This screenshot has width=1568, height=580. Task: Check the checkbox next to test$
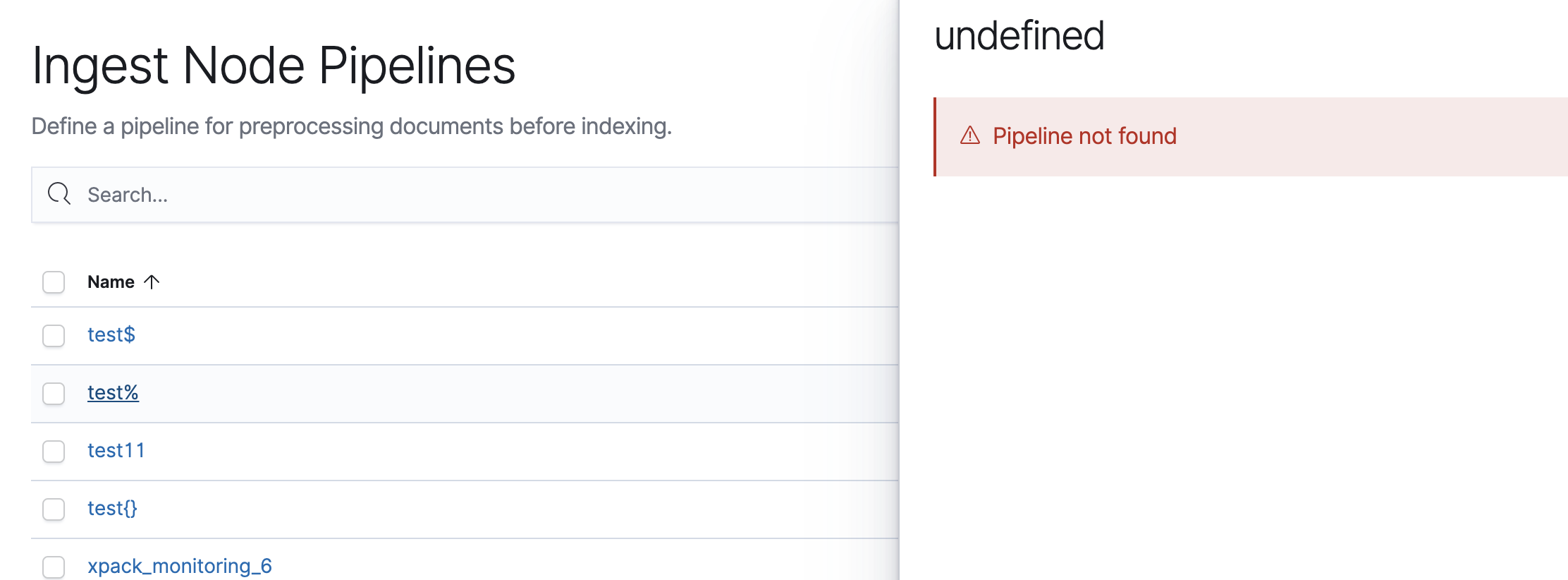tap(53, 335)
